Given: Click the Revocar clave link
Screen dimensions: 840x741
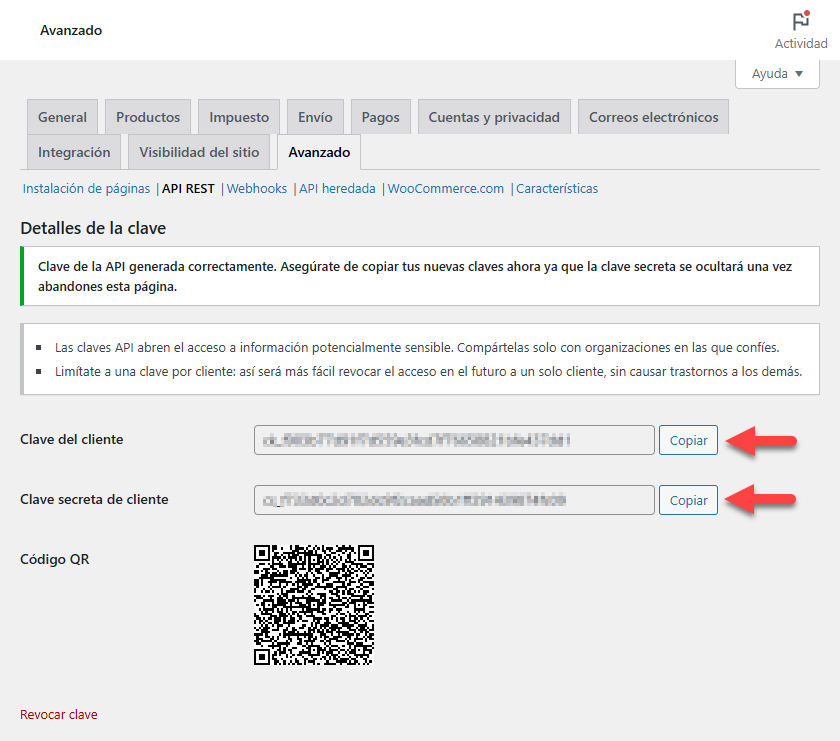Looking at the screenshot, I should (59, 714).
